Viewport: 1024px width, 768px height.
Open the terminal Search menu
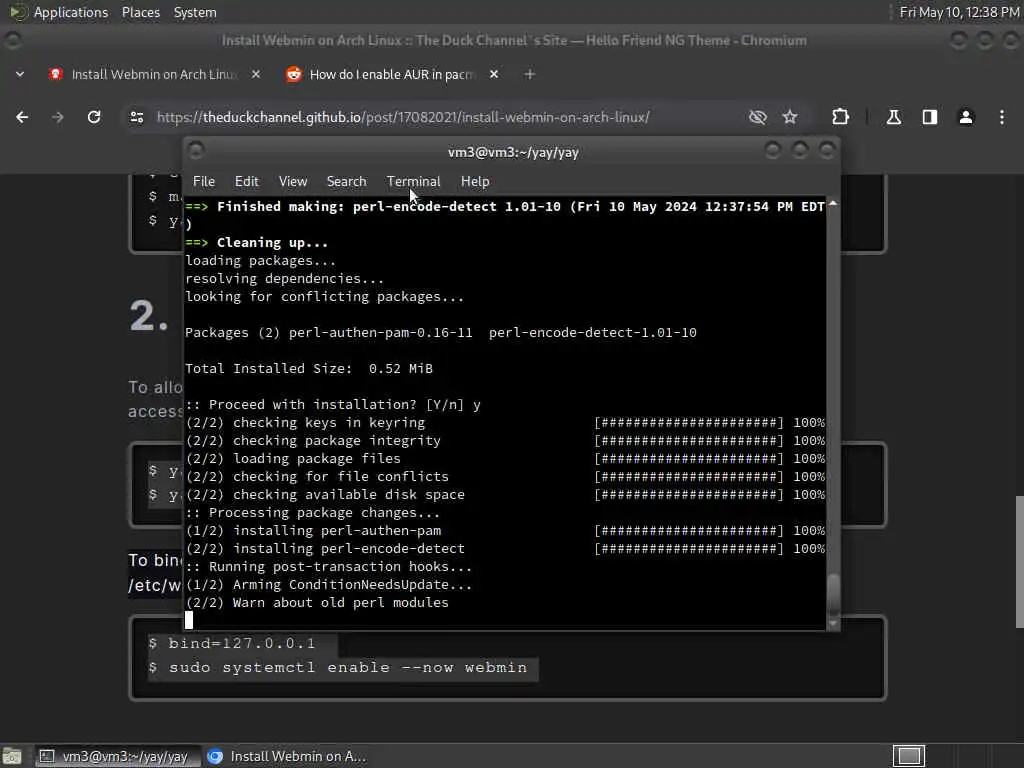click(346, 182)
